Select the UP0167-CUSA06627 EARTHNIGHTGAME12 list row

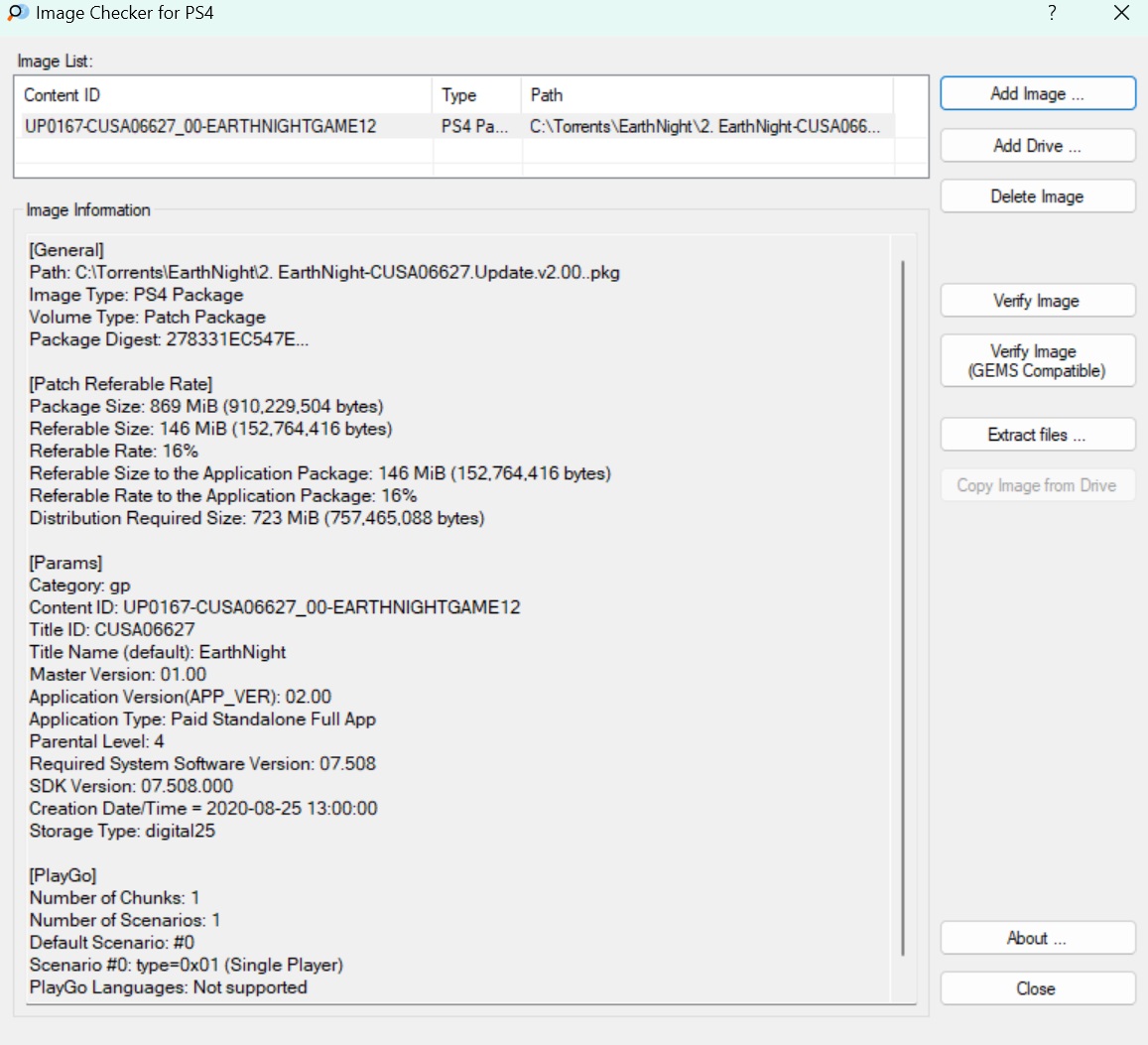[200, 126]
